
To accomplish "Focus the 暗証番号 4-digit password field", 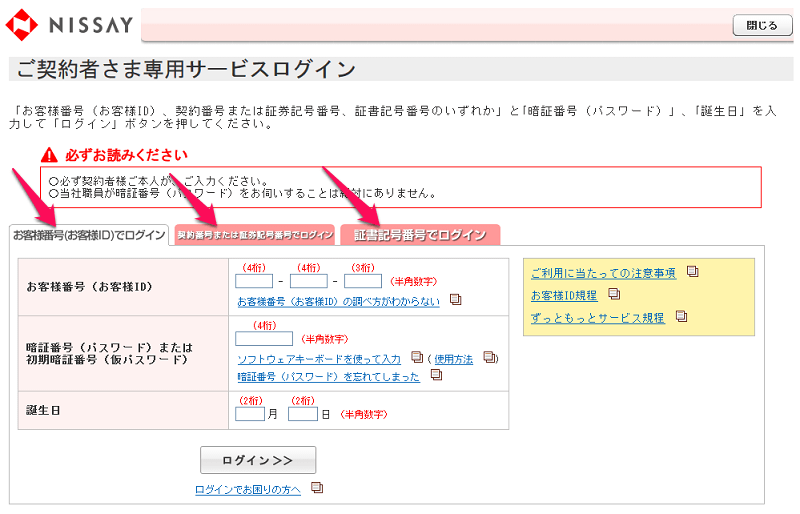I will pos(264,338).
